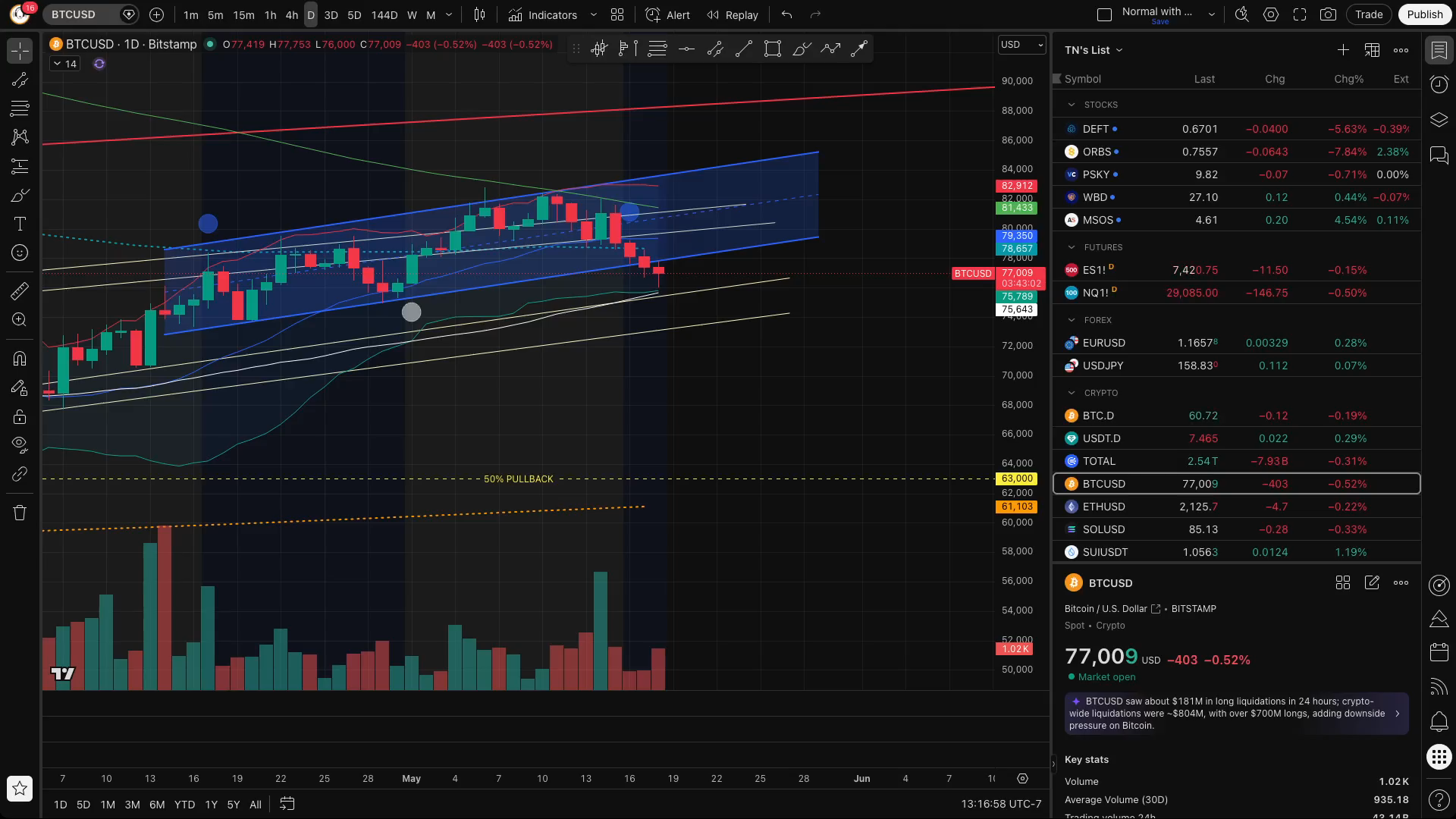Screen dimensions: 1456x819
Task: Expand the more timeframes dropdown arrow
Action: coord(449,14)
